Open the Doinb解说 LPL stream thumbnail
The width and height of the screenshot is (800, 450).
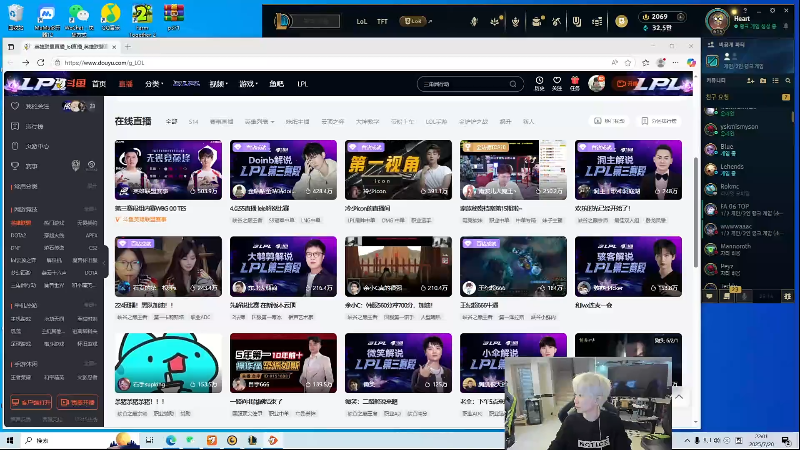point(283,170)
